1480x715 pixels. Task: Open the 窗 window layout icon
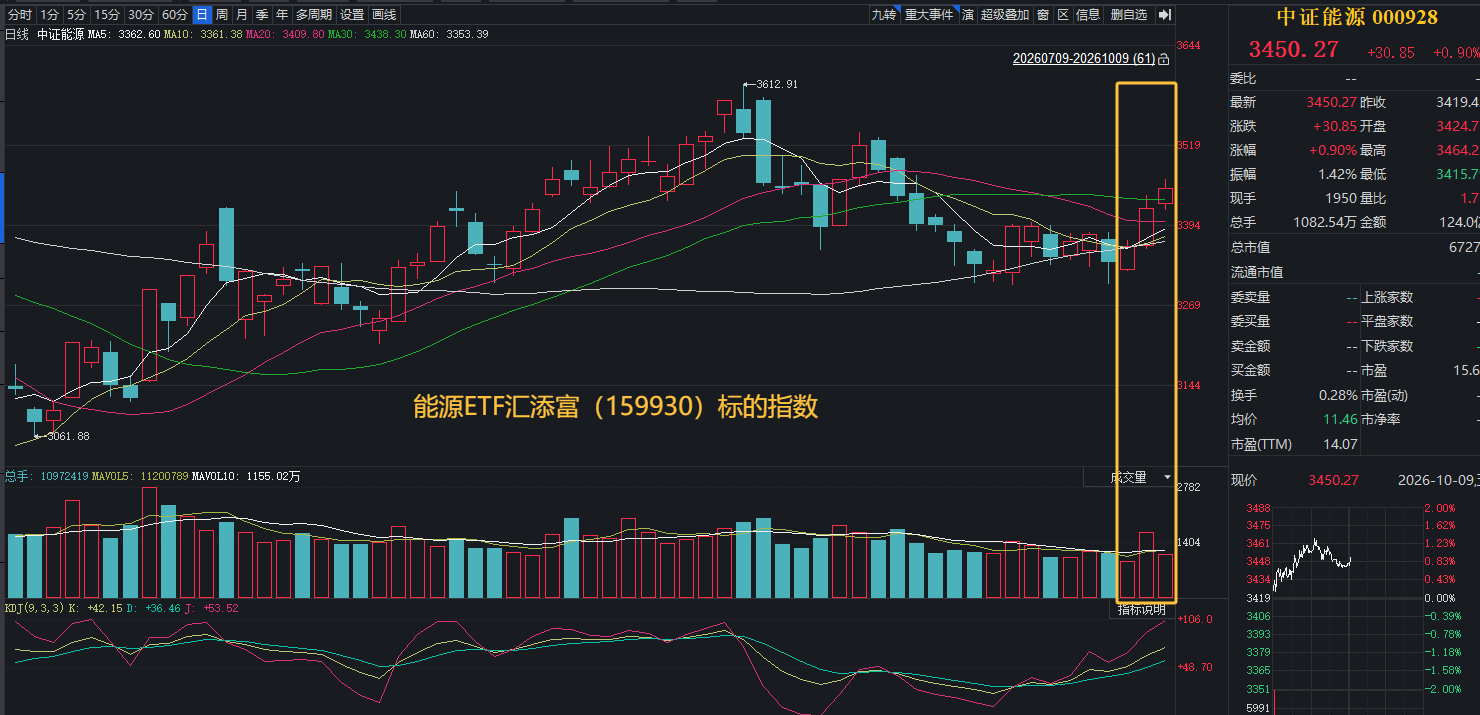(x=1043, y=15)
